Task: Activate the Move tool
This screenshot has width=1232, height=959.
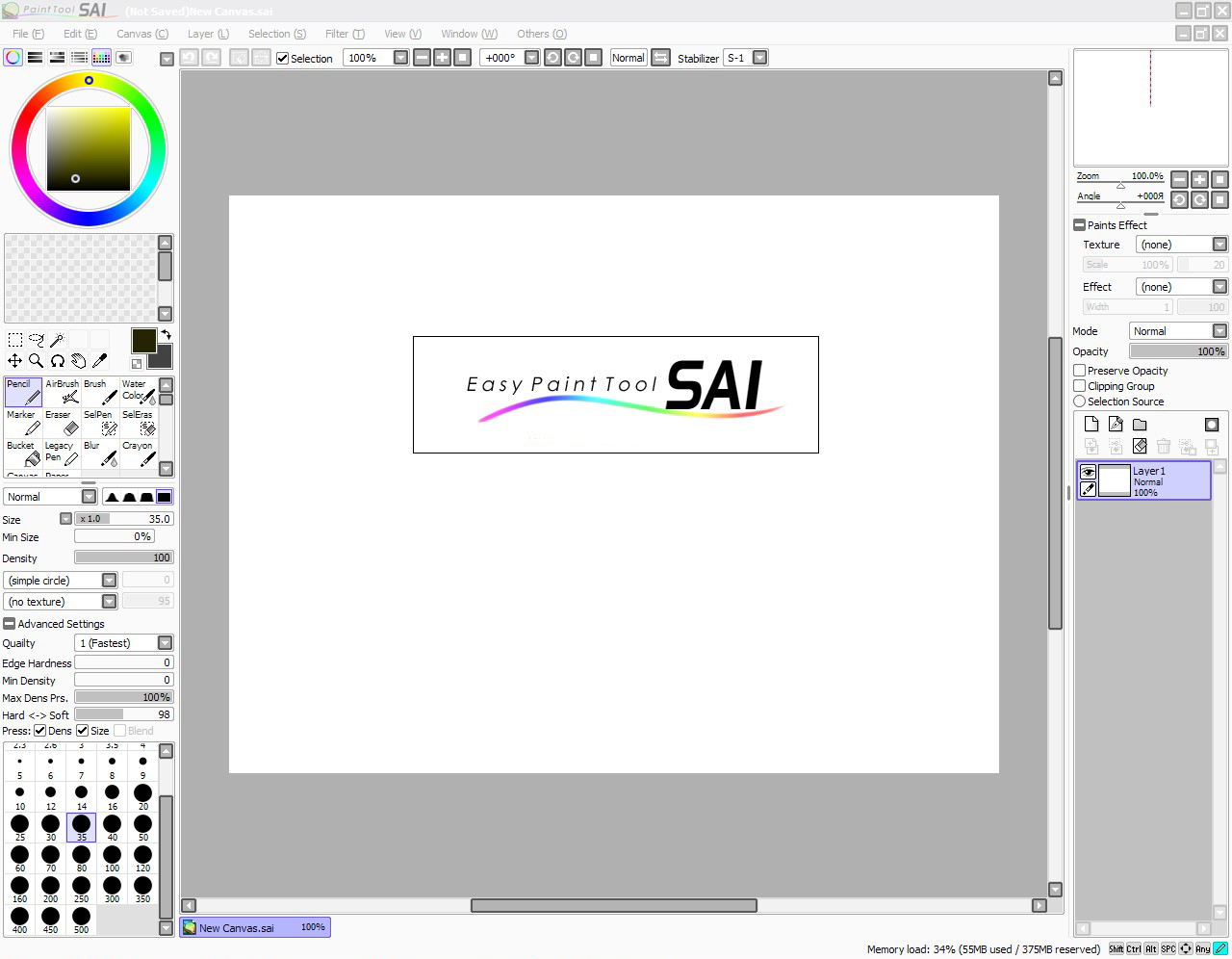Action: coord(15,361)
